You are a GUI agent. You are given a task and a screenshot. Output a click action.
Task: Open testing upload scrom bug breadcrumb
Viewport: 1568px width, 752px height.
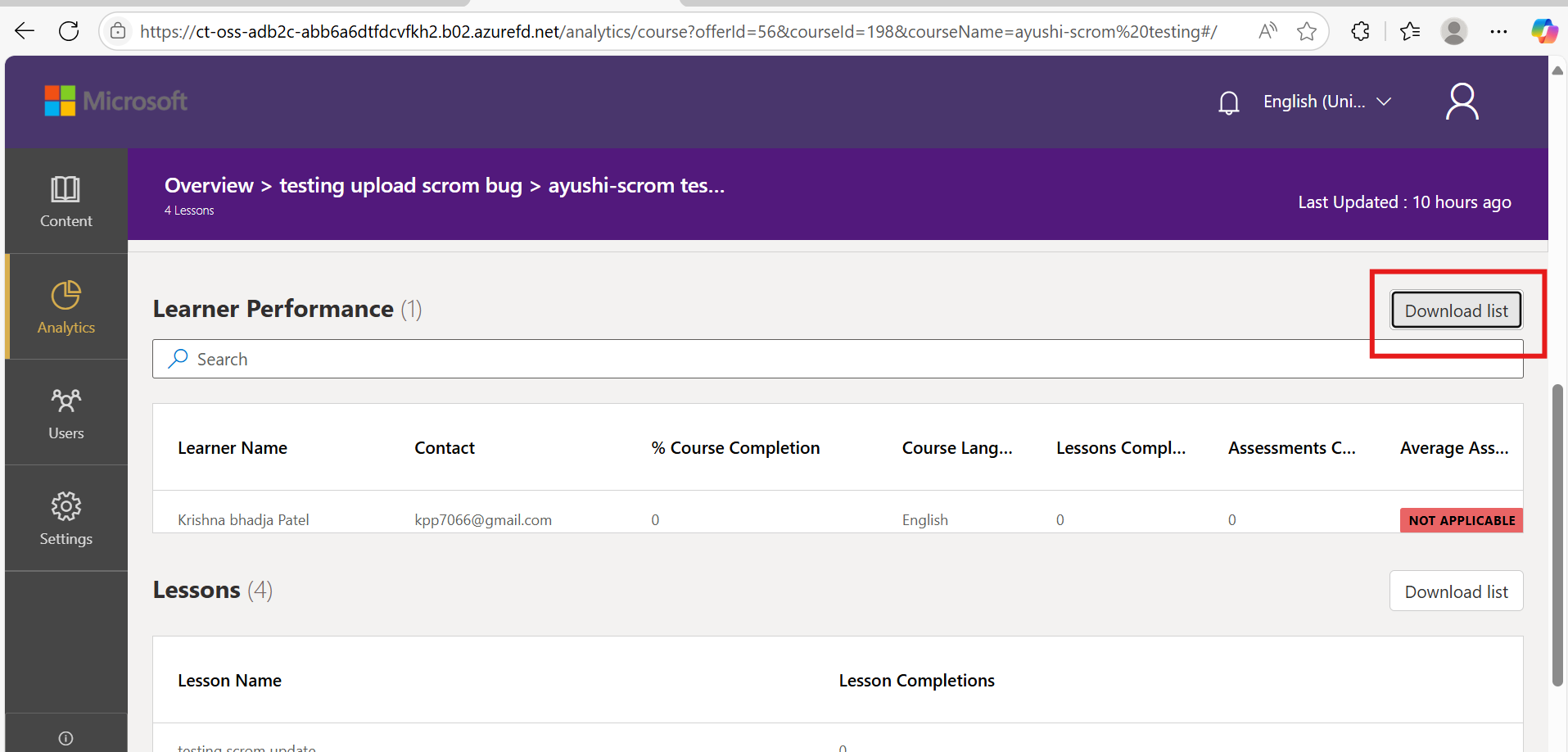point(400,186)
